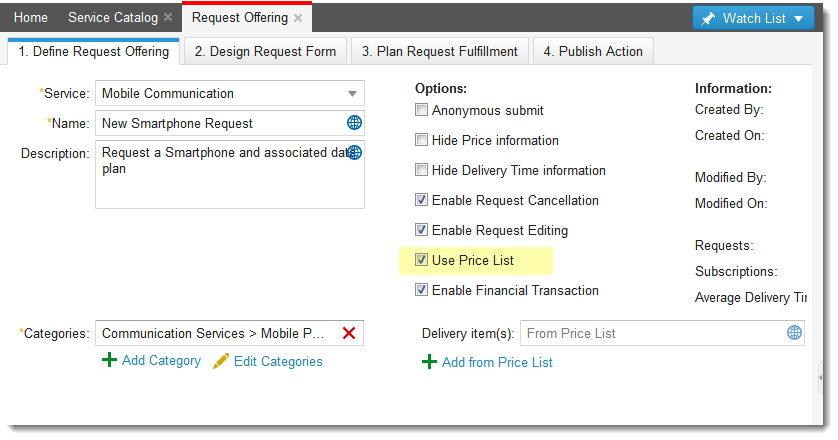
Task: Click the green plus Add Category icon
Action: 109,360
